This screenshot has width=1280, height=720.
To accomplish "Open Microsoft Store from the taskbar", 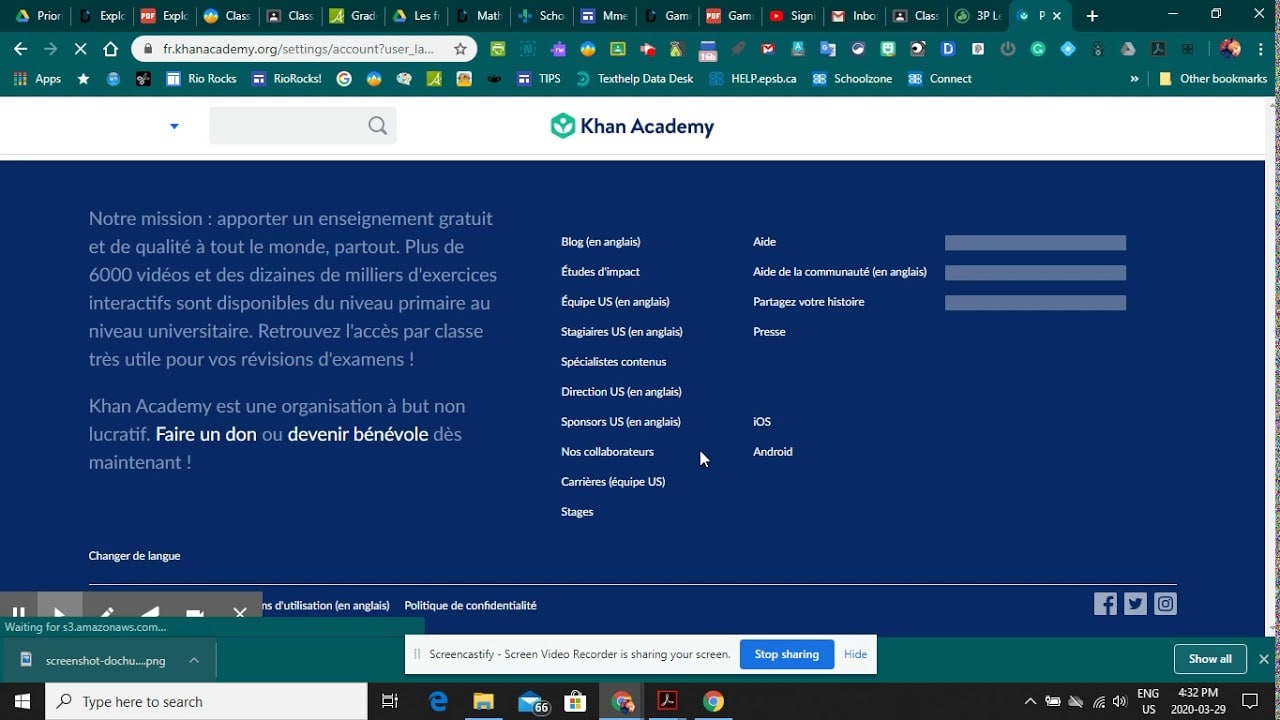I will pyautogui.click(x=576, y=701).
